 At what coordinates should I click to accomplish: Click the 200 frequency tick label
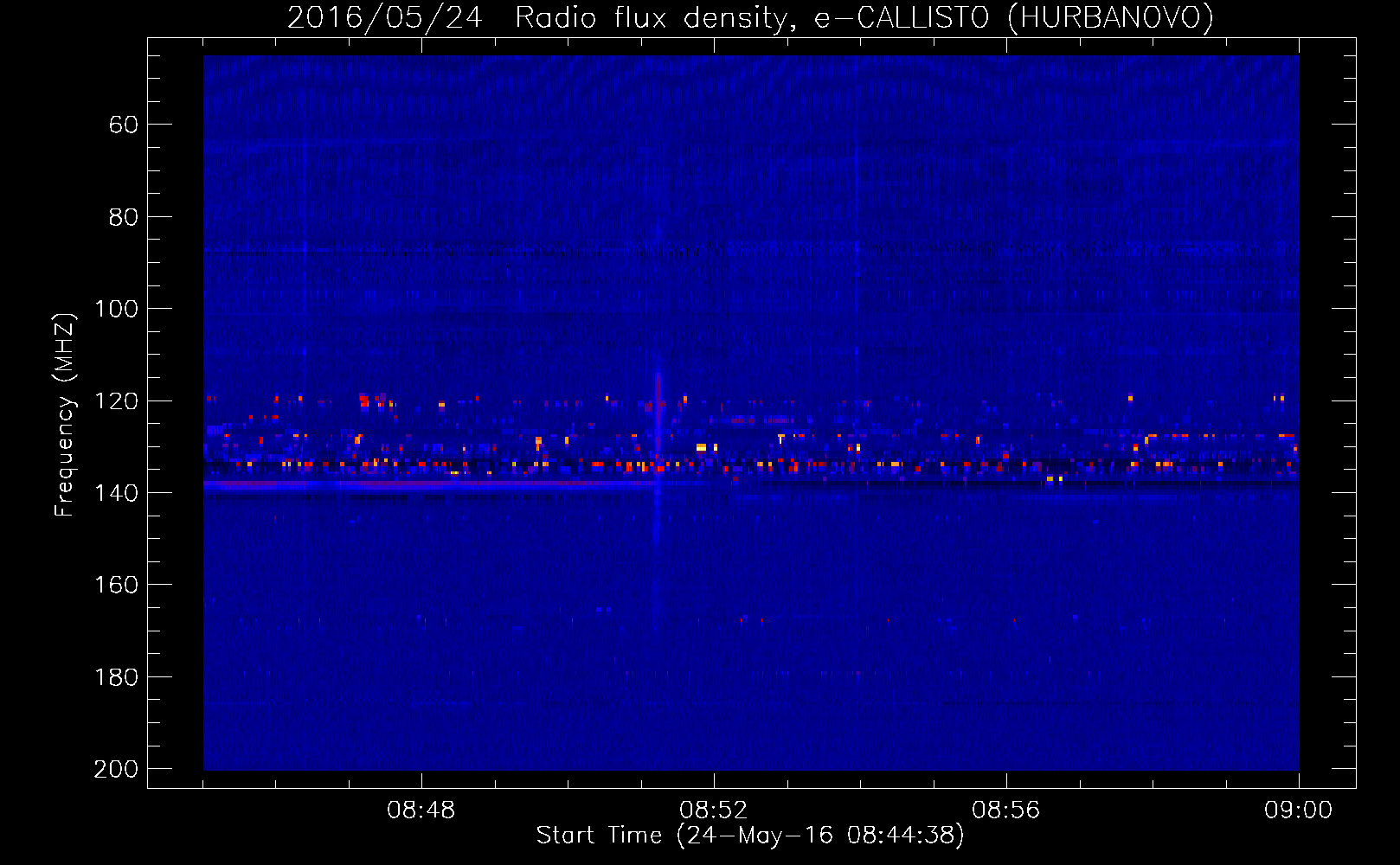[116, 769]
